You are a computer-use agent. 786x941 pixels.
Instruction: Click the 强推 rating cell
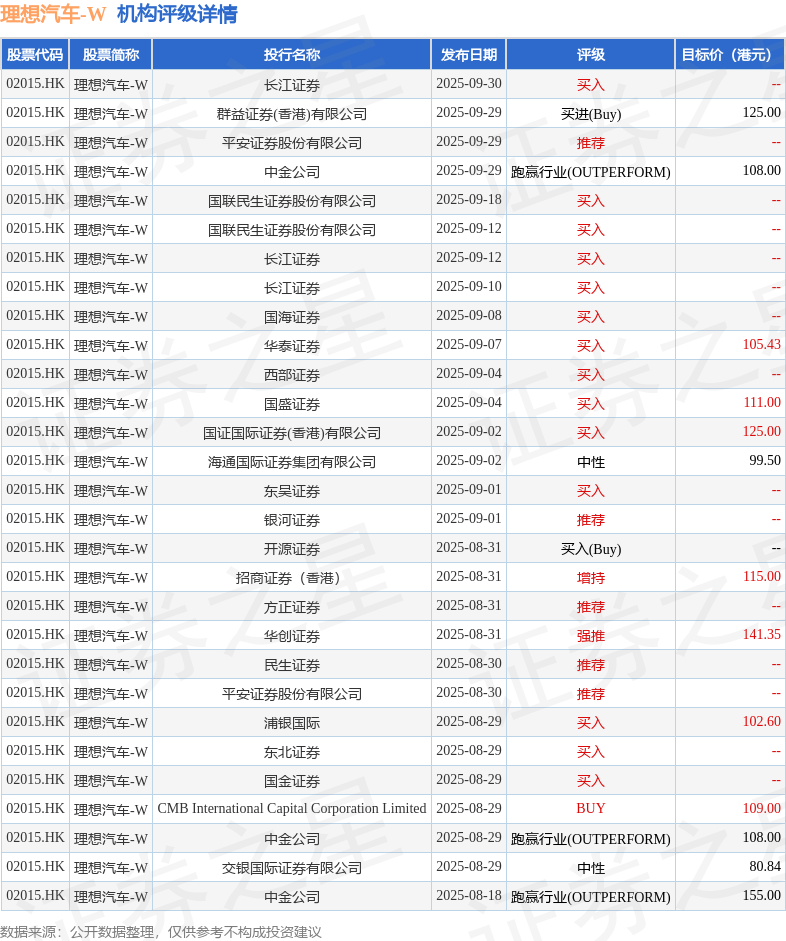click(x=591, y=636)
